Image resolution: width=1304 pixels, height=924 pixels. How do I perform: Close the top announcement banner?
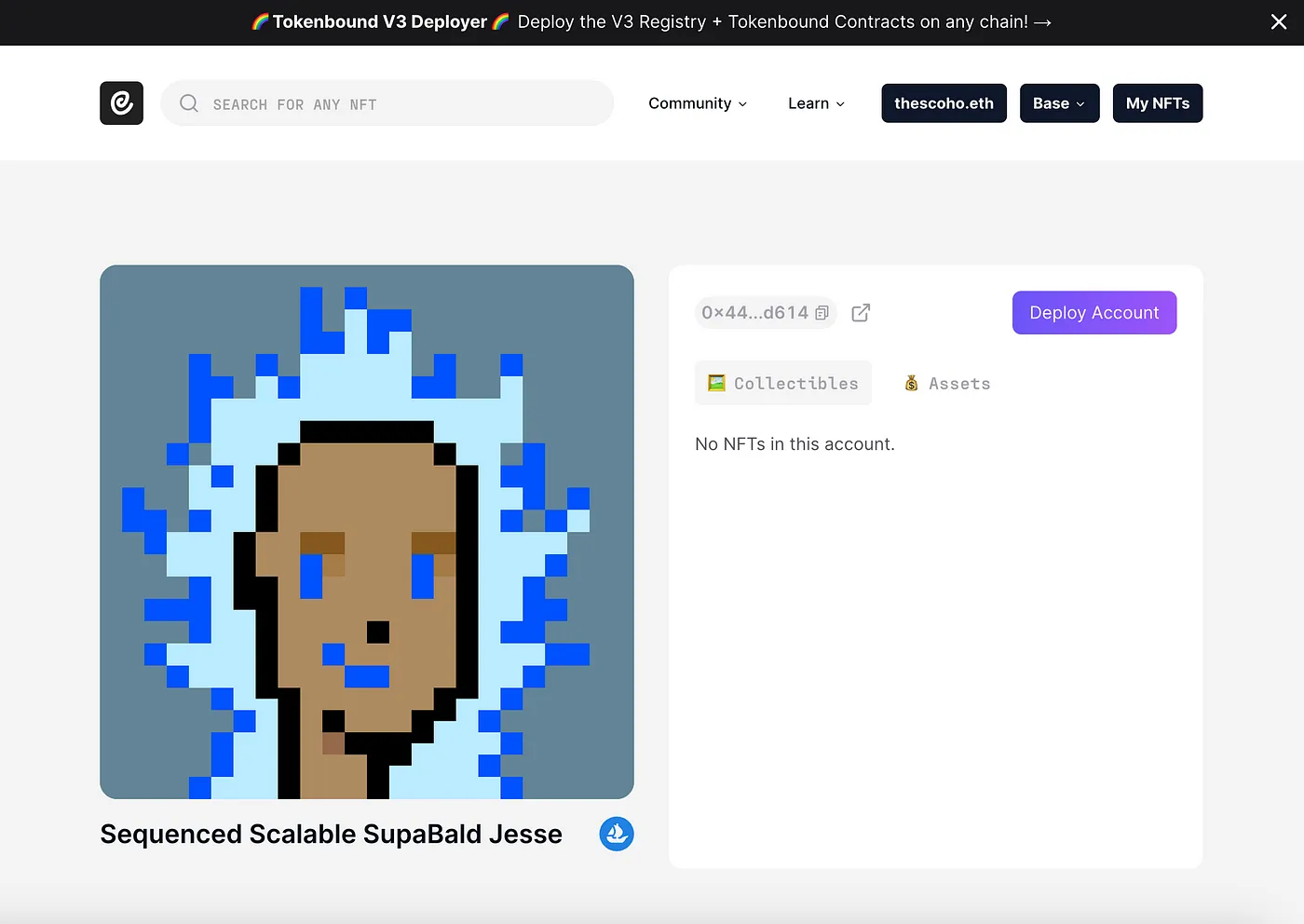pyautogui.click(x=1279, y=22)
